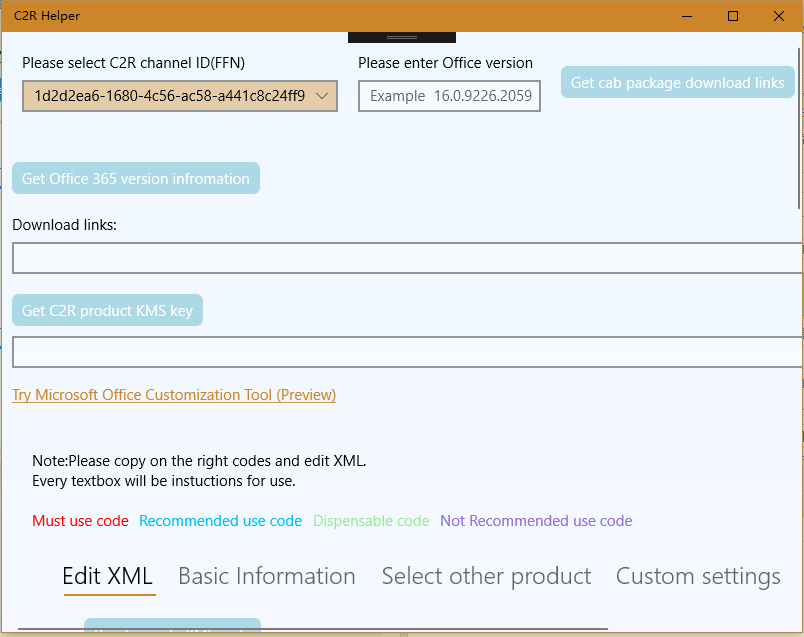Select the blue Recommended use code label
804x637 pixels.
click(220, 521)
